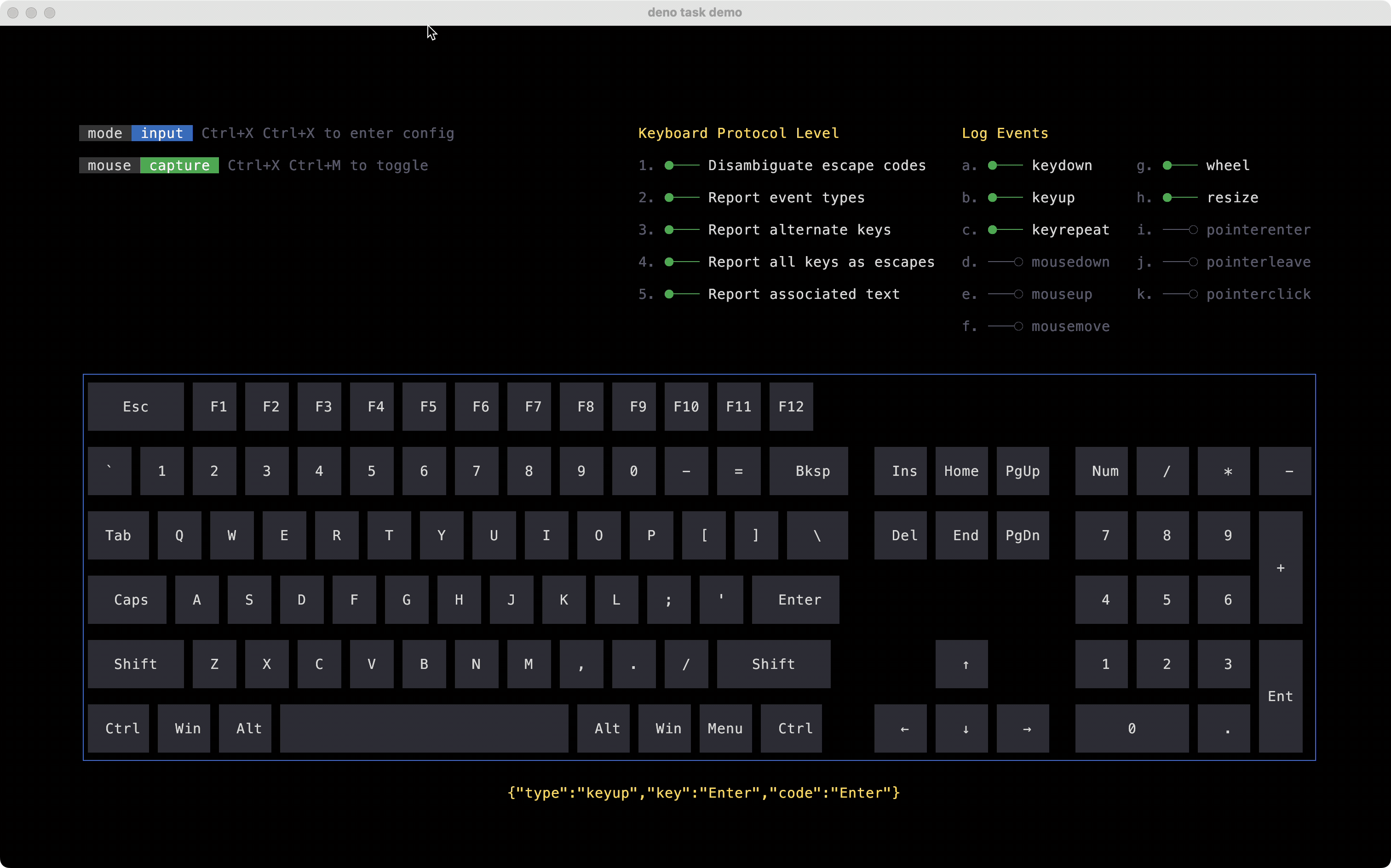1391x868 pixels.
Task: Click the mouse capture badge
Action: [x=179, y=166]
